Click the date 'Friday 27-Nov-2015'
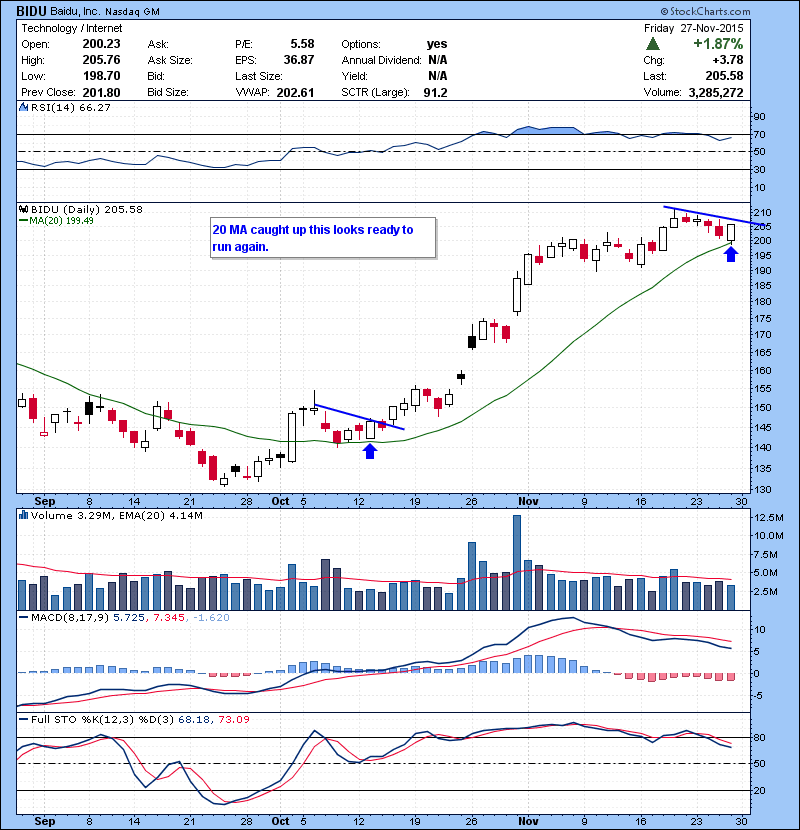800x830 pixels. [694, 28]
